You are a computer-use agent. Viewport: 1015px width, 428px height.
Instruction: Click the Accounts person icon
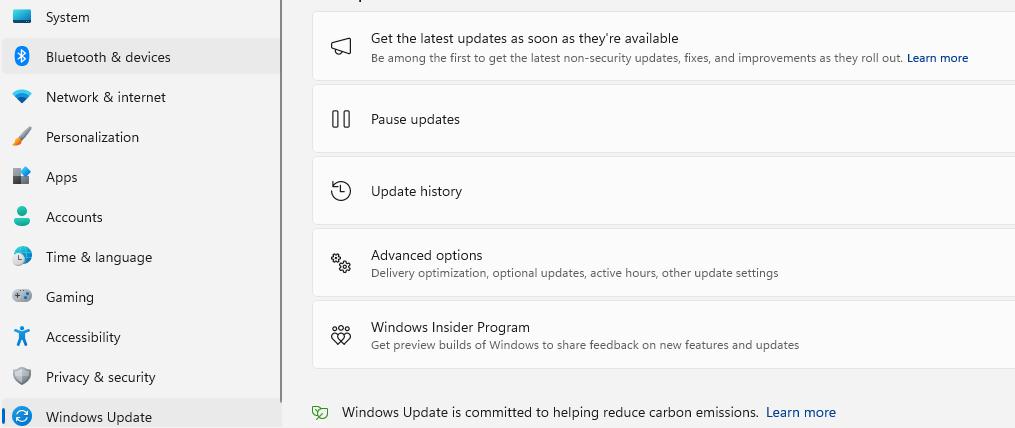coord(22,217)
